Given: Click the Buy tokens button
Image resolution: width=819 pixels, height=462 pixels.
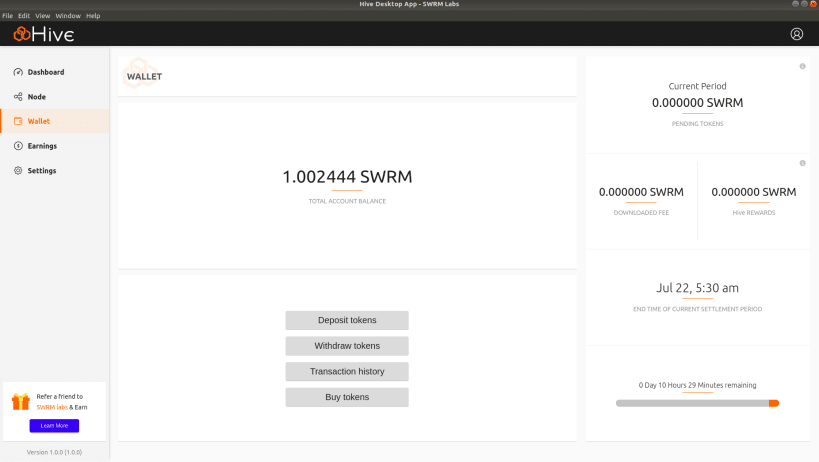Looking at the screenshot, I should tap(347, 397).
